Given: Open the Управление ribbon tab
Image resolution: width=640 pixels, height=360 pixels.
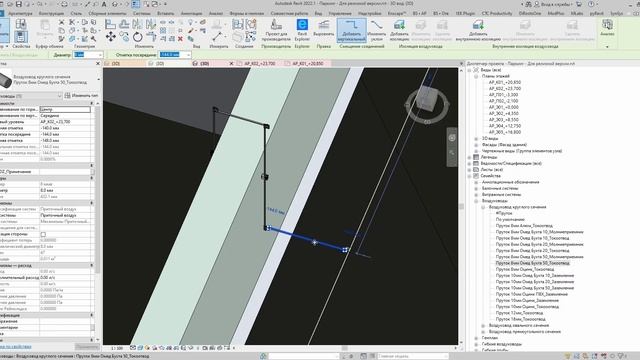Looking at the screenshot, I should (340, 13).
